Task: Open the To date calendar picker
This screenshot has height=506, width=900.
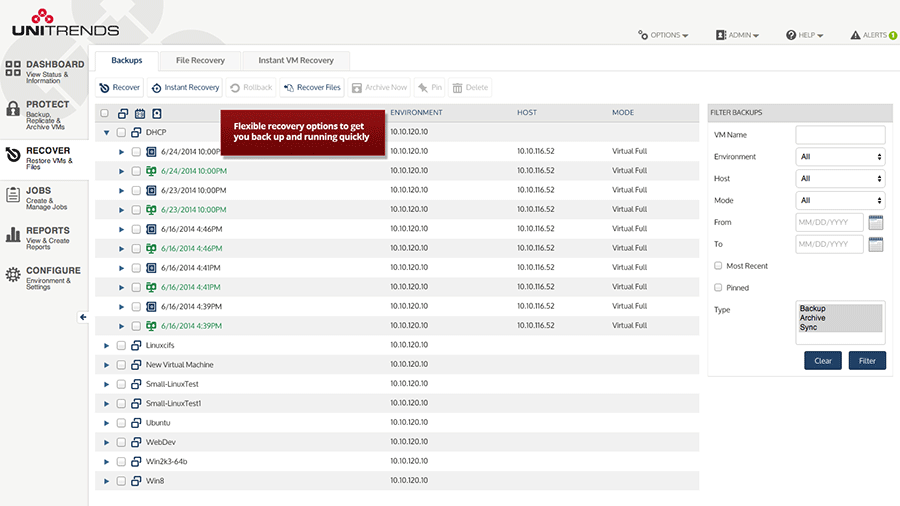Action: click(876, 244)
